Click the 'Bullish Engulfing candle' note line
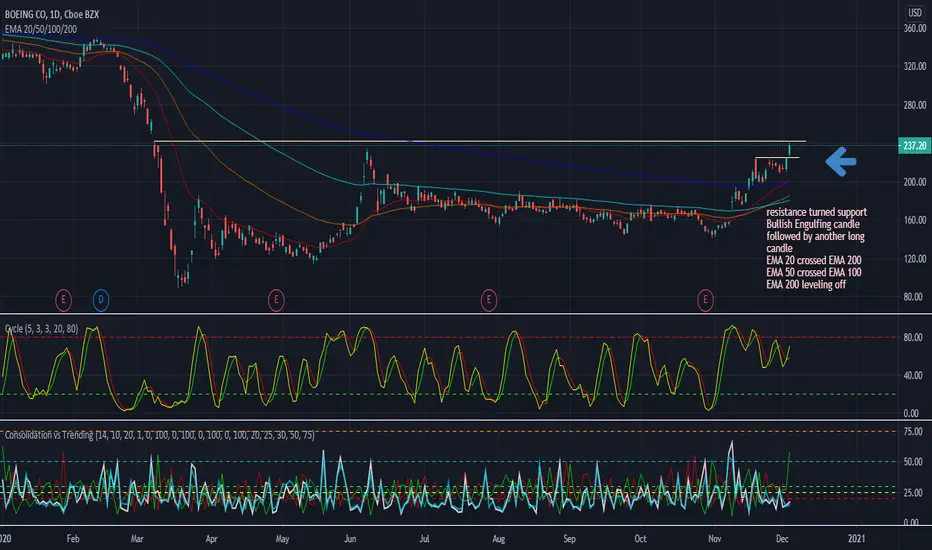This screenshot has height=550, width=932. coord(813,224)
